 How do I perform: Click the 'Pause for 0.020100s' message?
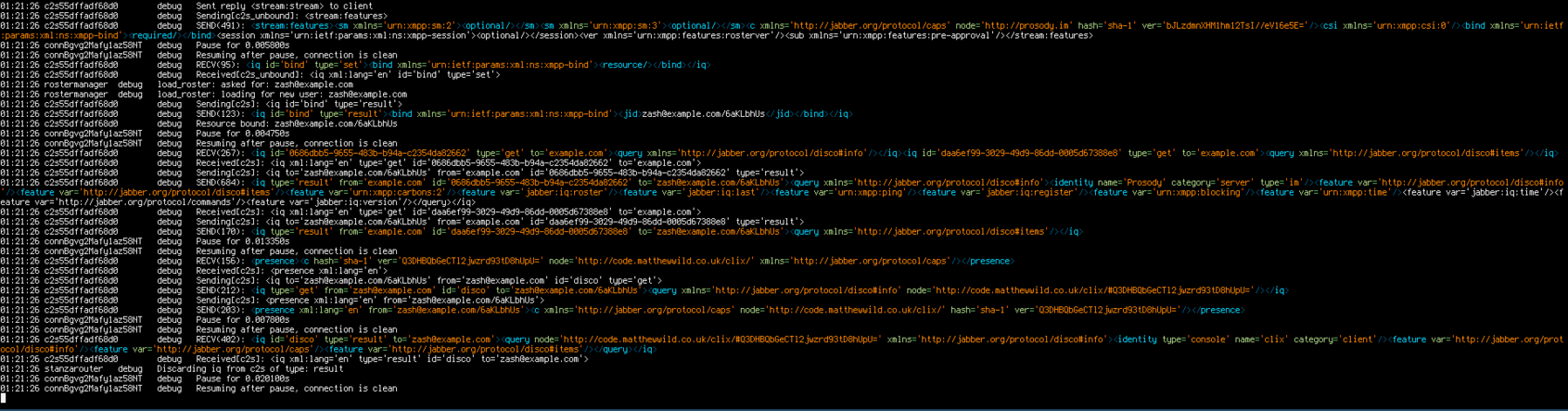pos(243,379)
